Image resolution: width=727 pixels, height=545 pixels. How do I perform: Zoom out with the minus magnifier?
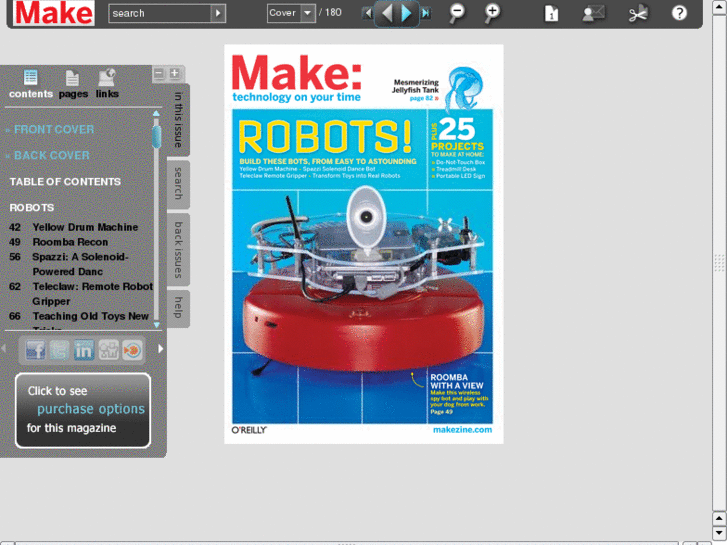tap(457, 13)
